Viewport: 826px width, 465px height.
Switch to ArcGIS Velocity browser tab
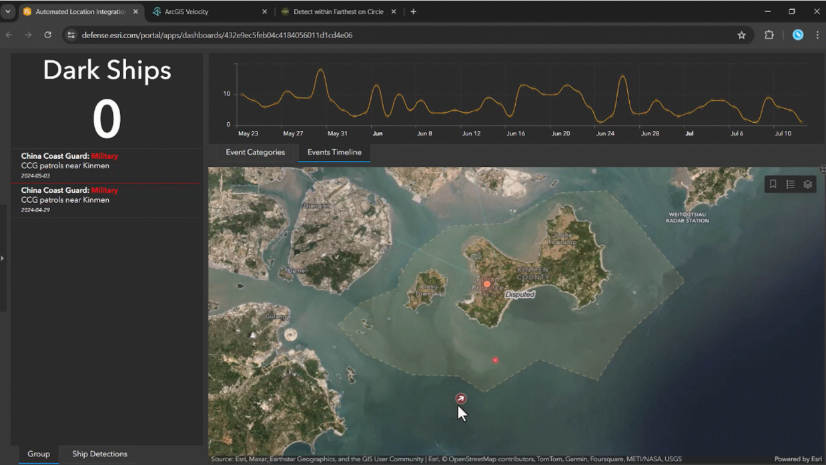(x=188, y=12)
